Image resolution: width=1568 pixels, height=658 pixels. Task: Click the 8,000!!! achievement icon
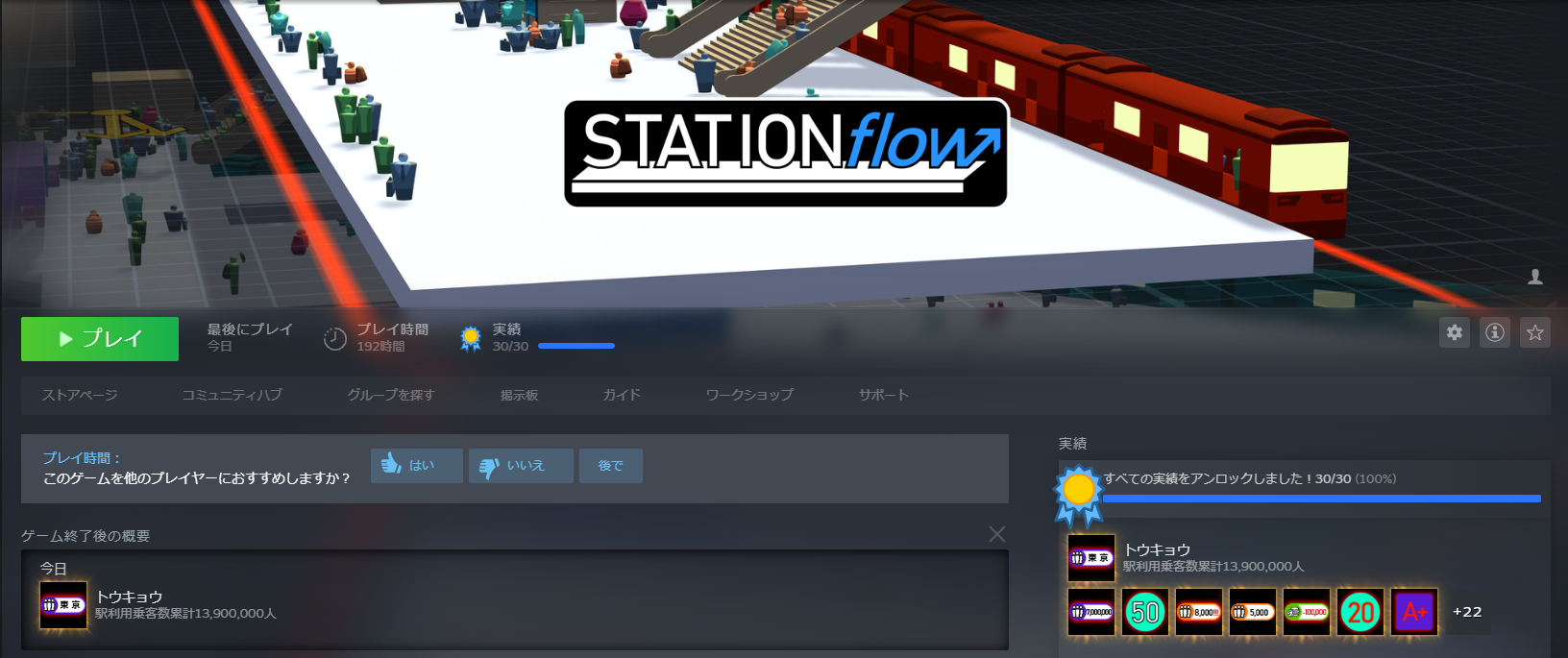1199,612
